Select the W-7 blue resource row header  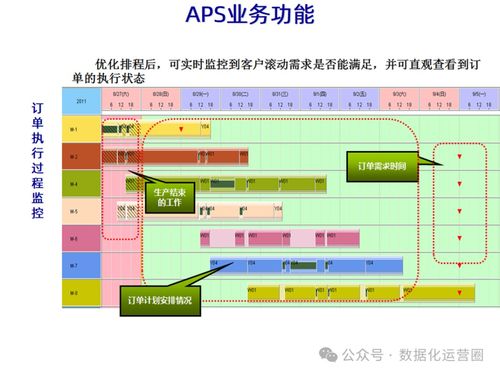pos(81,265)
